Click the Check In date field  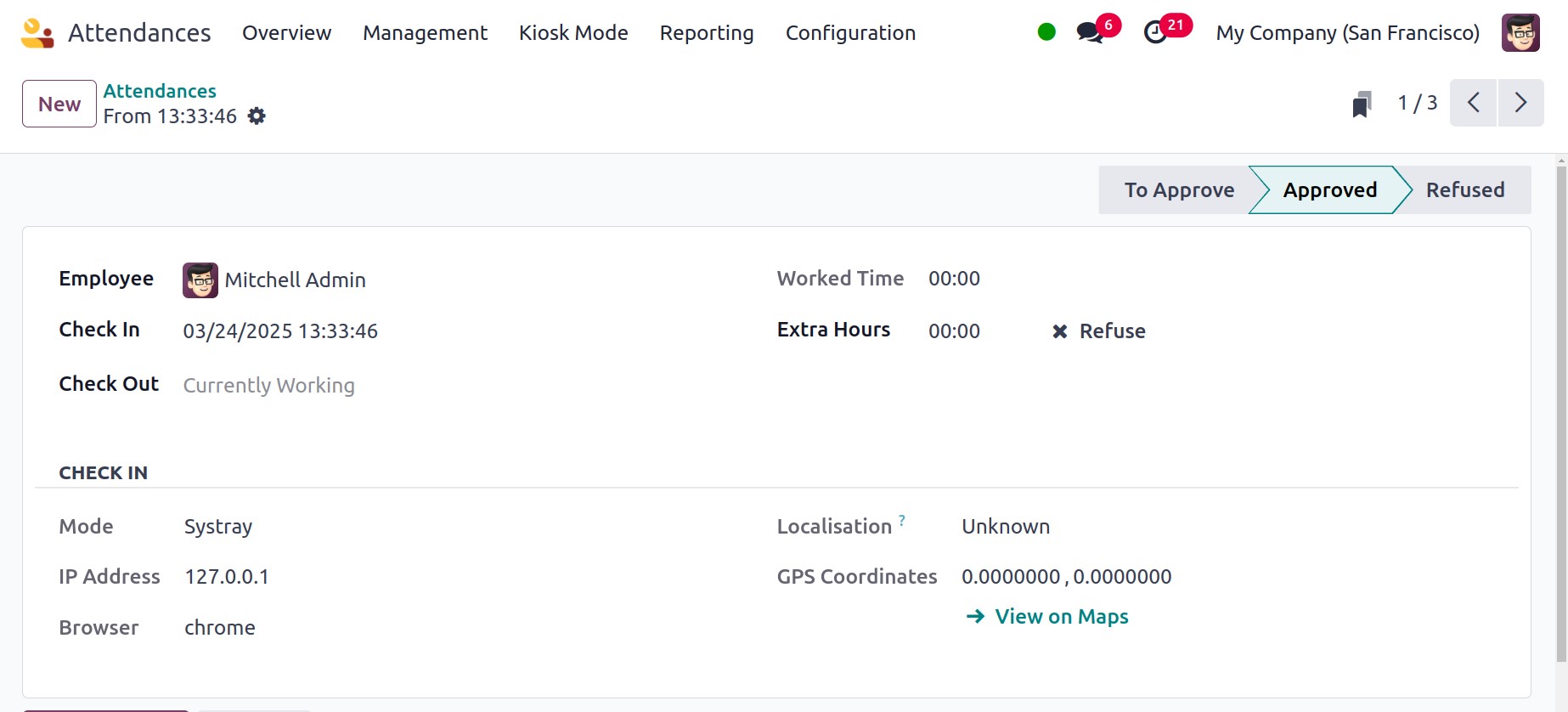tap(280, 331)
